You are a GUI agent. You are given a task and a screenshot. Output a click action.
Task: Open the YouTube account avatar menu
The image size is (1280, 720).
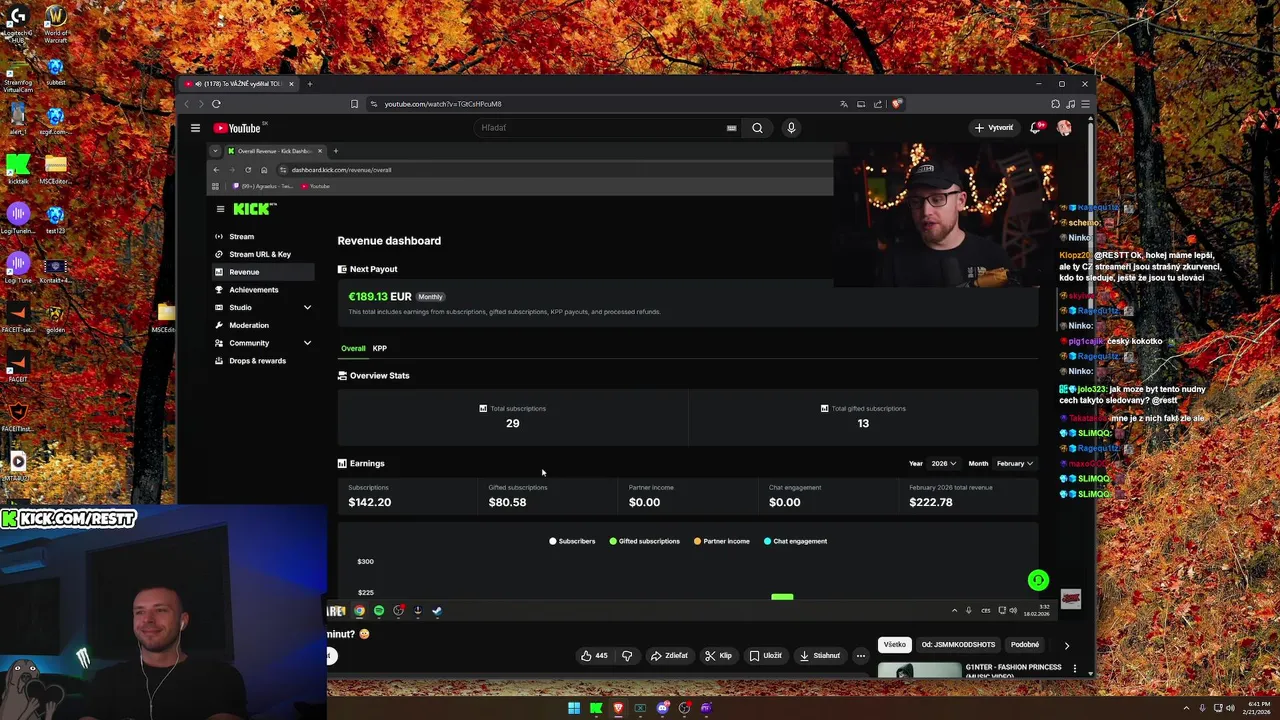1064,128
